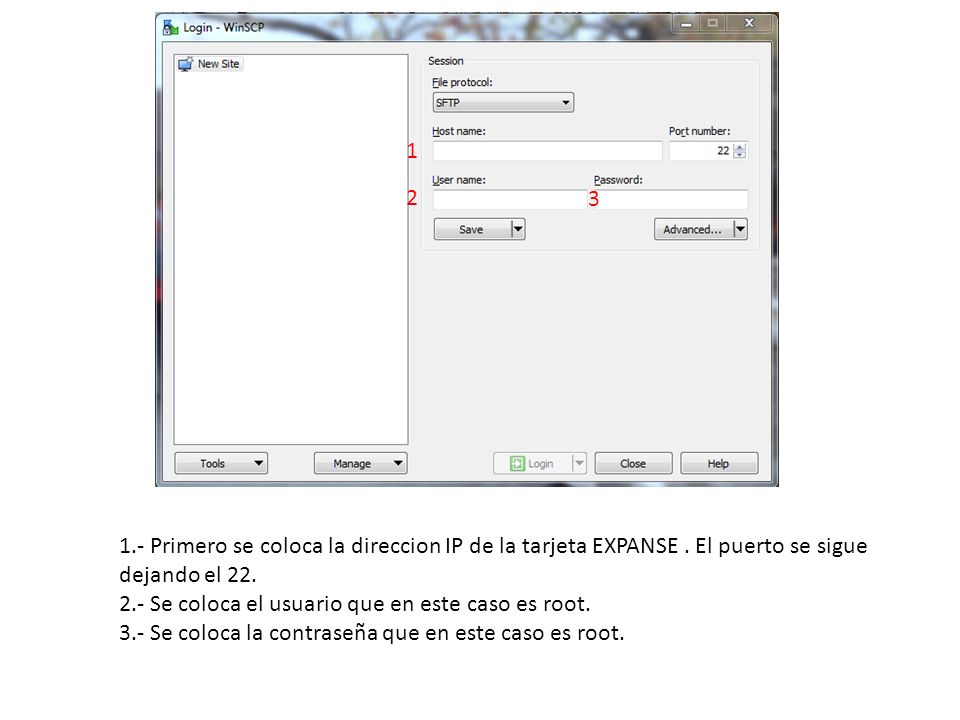The image size is (960, 720).
Task: Click the Save button
Action: click(471, 230)
